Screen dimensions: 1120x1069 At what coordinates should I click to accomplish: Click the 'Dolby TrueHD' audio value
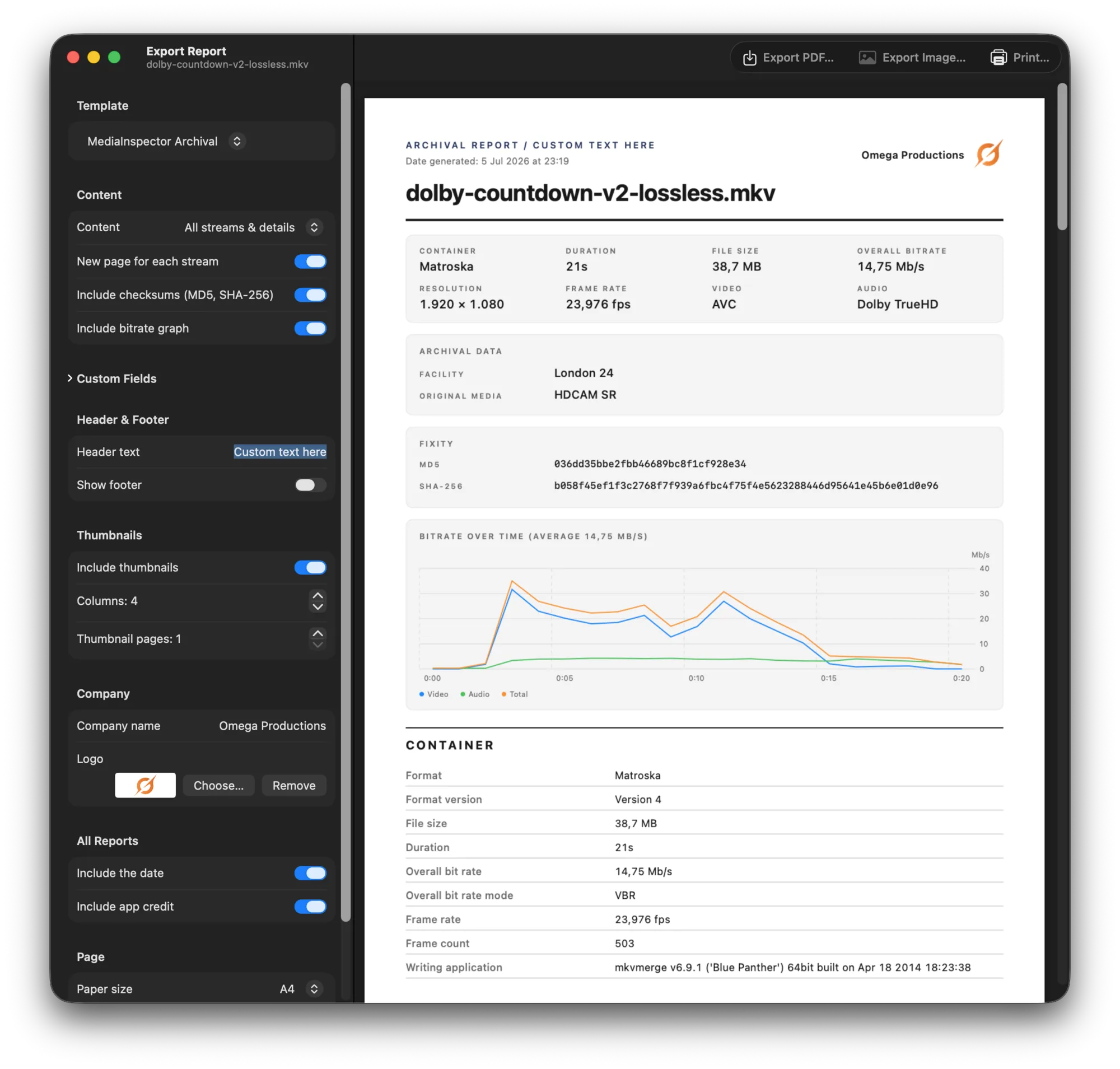tap(897, 304)
